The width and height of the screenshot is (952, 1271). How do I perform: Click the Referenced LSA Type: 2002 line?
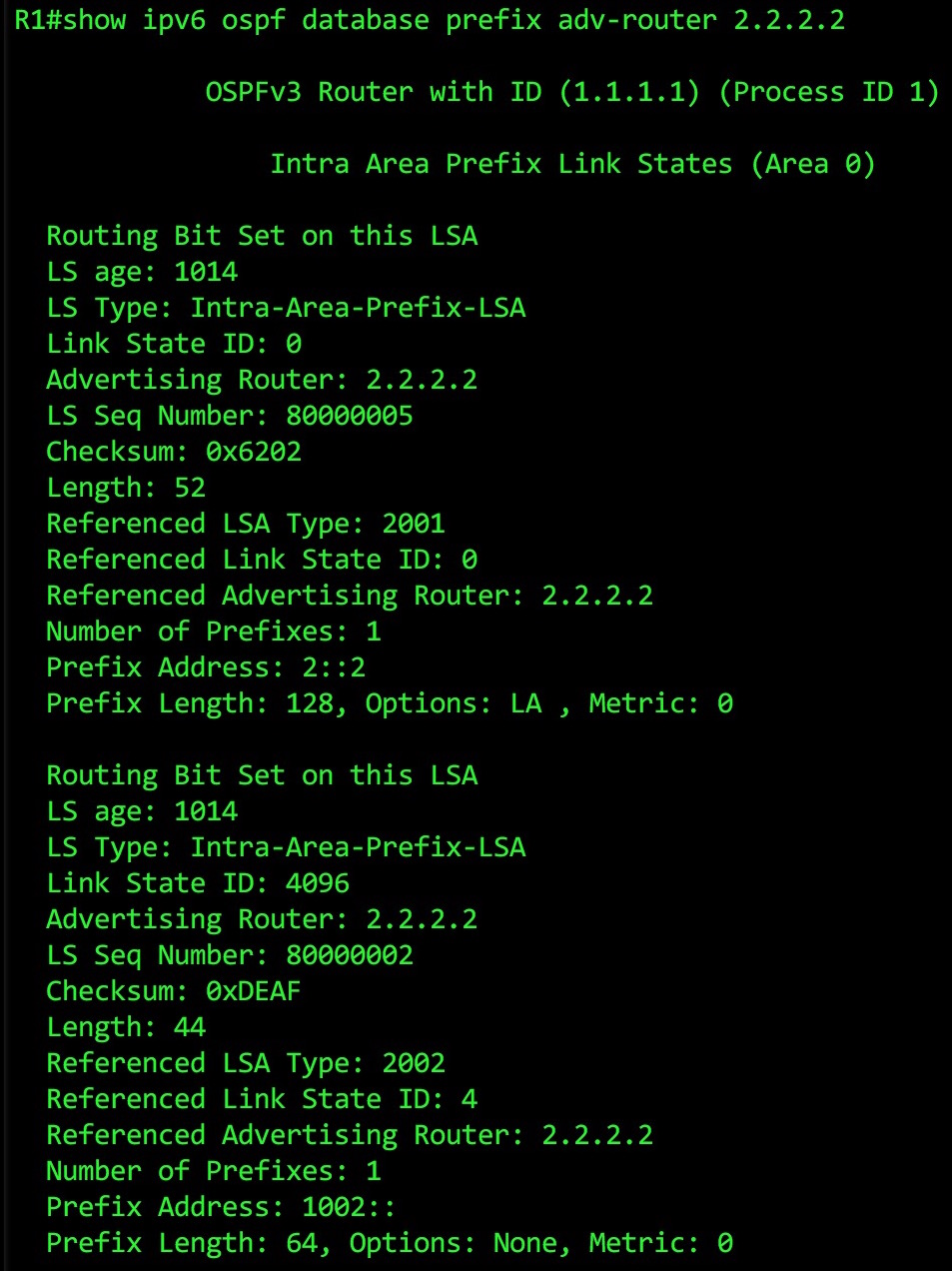click(246, 1063)
